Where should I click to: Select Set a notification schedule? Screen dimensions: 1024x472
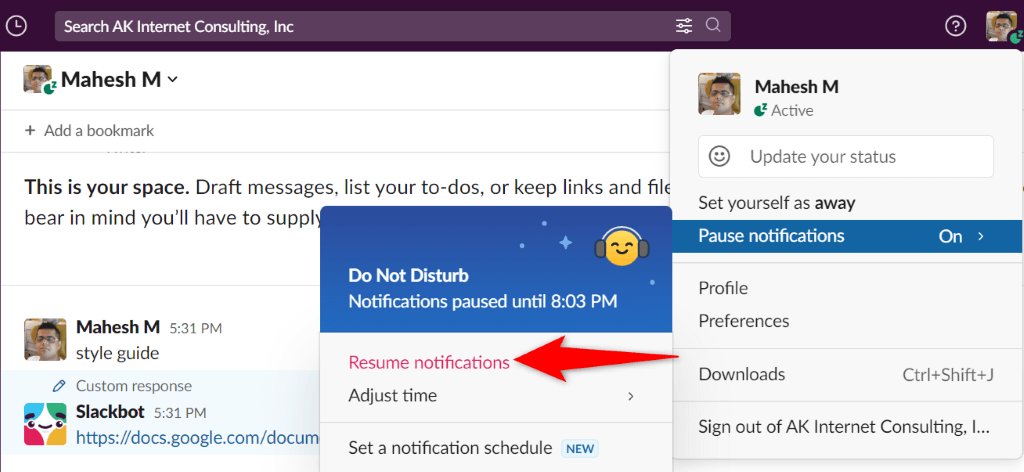[450, 448]
